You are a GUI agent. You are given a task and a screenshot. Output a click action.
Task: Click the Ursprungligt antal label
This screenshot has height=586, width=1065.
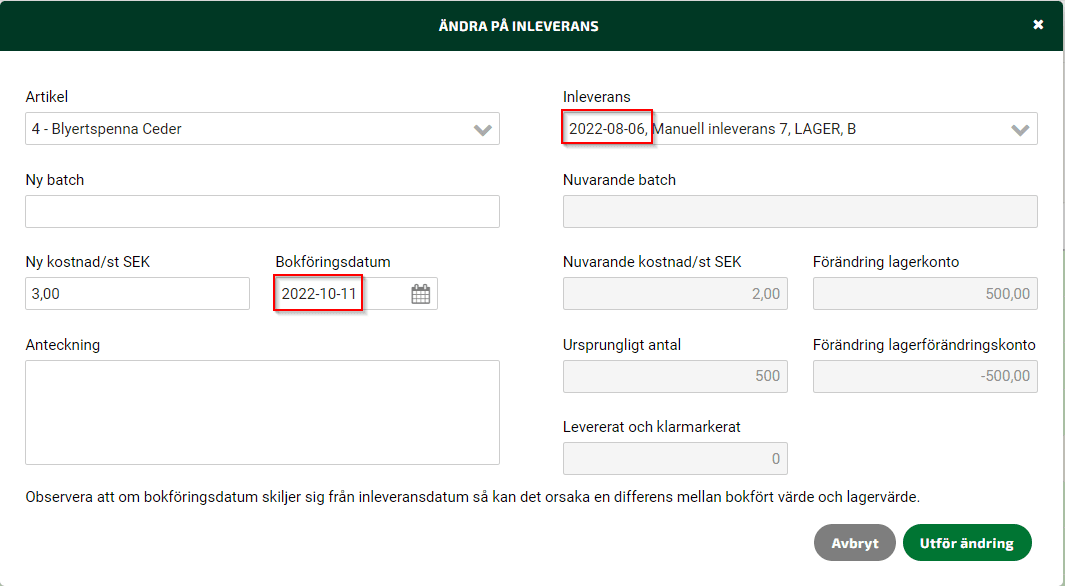tap(621, 345)
